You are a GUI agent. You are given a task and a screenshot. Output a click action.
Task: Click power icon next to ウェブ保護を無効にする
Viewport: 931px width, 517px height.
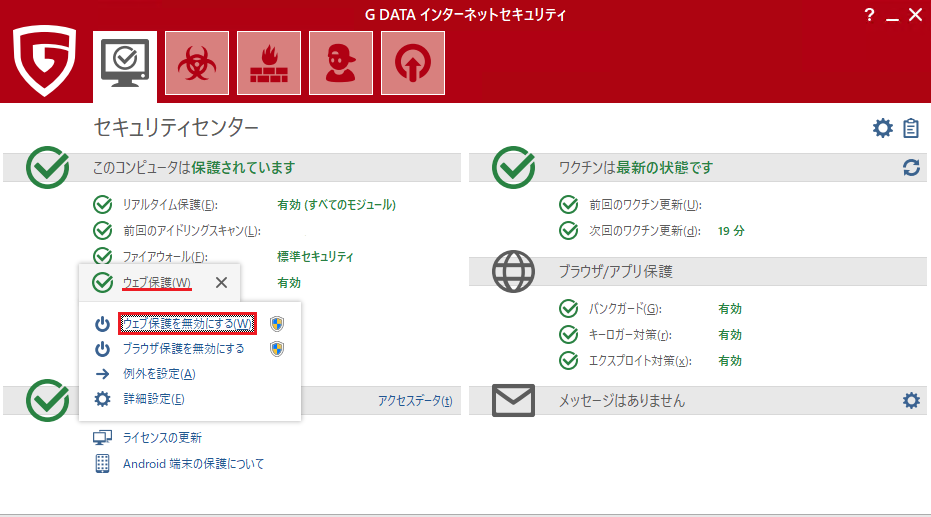[102, 323]
